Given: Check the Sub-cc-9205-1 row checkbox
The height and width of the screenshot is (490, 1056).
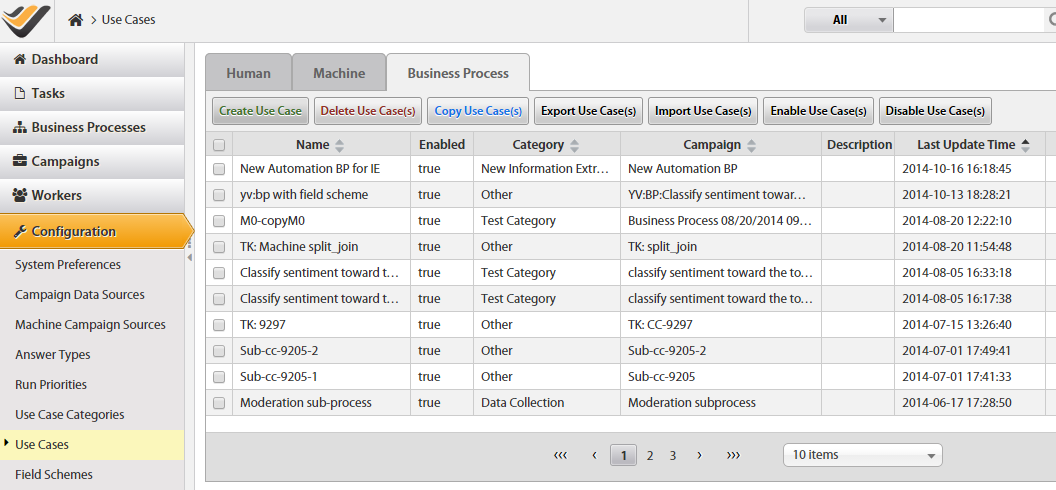Looking at the screenshot, I should coord(219,378).
